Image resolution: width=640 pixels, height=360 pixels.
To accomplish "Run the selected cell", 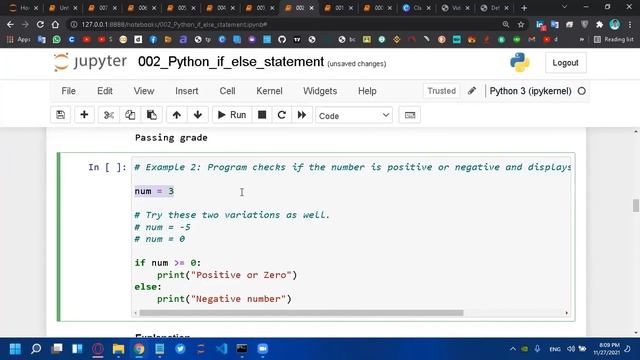I will pyautogui.click(x=232, y=115).
